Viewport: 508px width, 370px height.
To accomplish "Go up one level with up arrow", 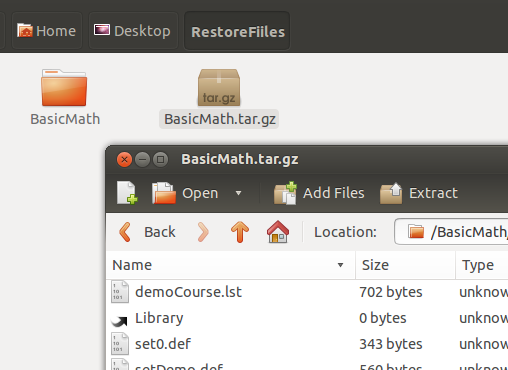I will coord(240,232).
